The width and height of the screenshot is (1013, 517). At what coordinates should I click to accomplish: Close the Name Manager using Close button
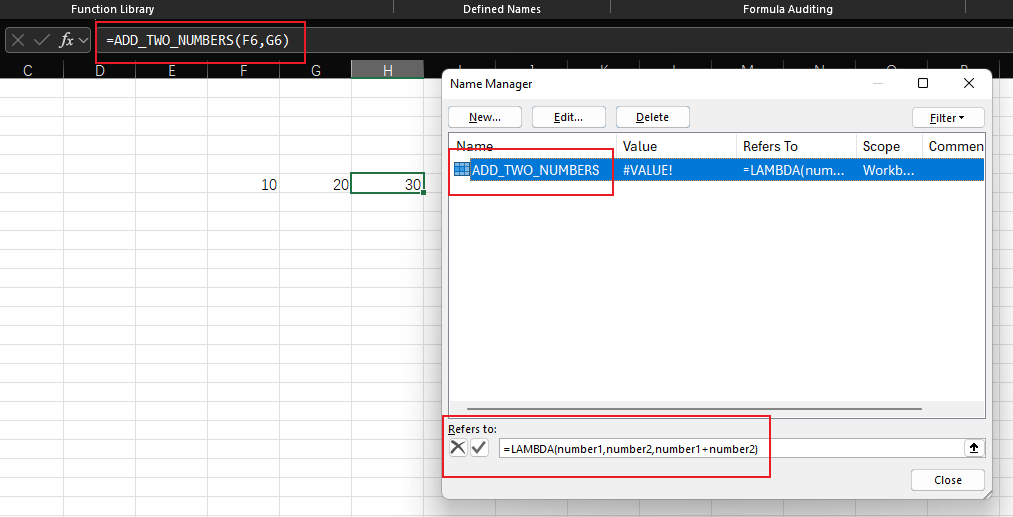pyautogui.click(x=947, y=480)
